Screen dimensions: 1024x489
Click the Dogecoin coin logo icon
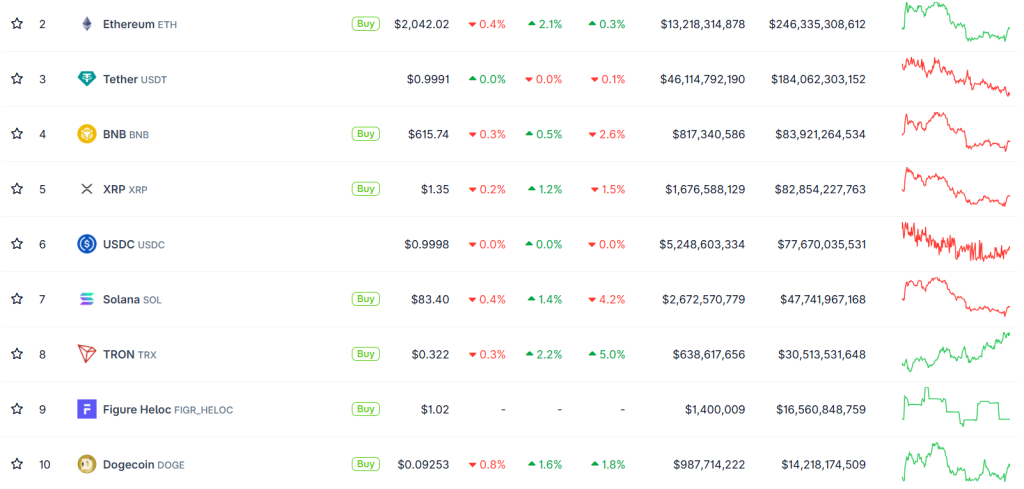pyautogui.click(x=87, y=464)
